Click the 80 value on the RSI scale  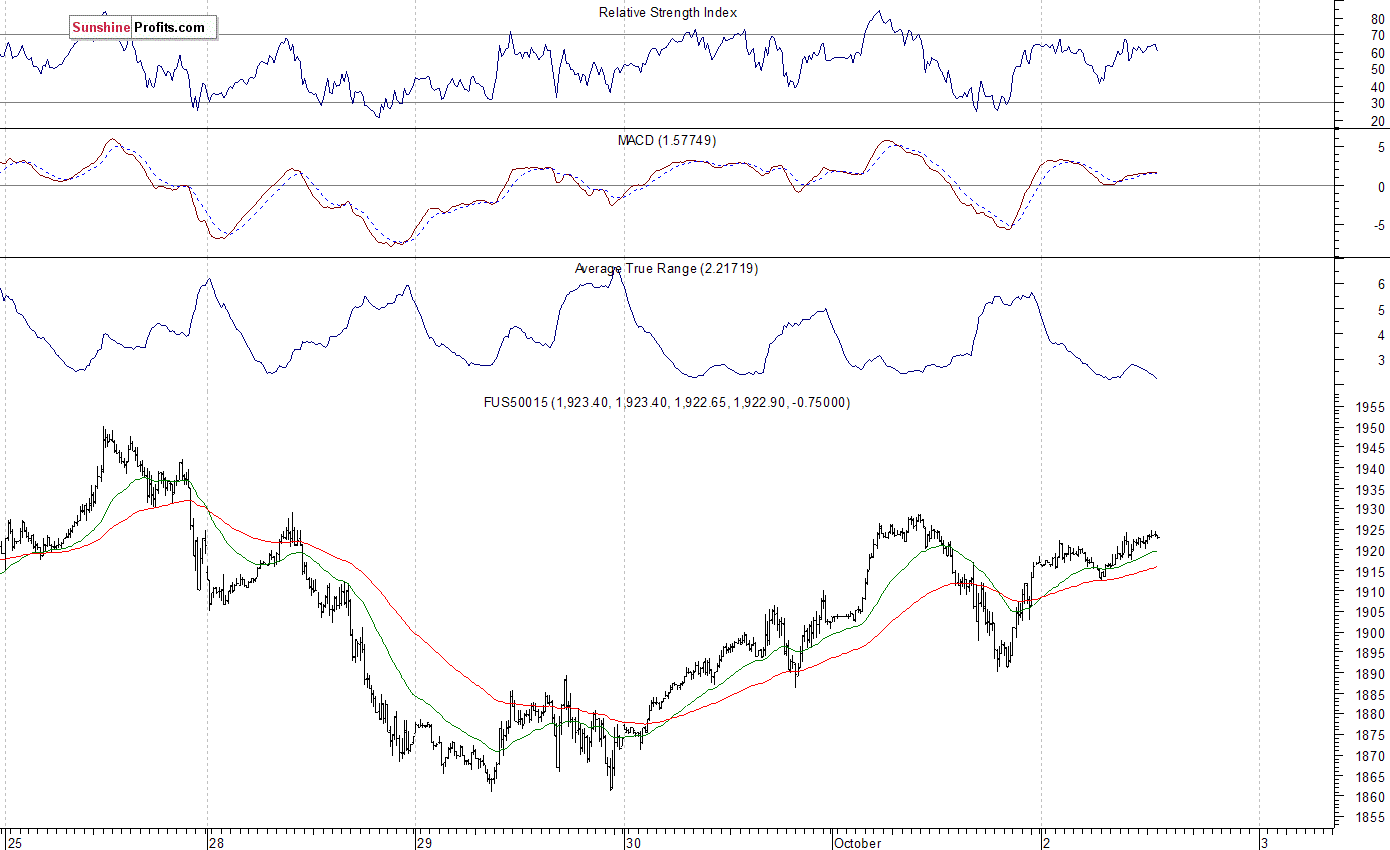coord(1377,19)
